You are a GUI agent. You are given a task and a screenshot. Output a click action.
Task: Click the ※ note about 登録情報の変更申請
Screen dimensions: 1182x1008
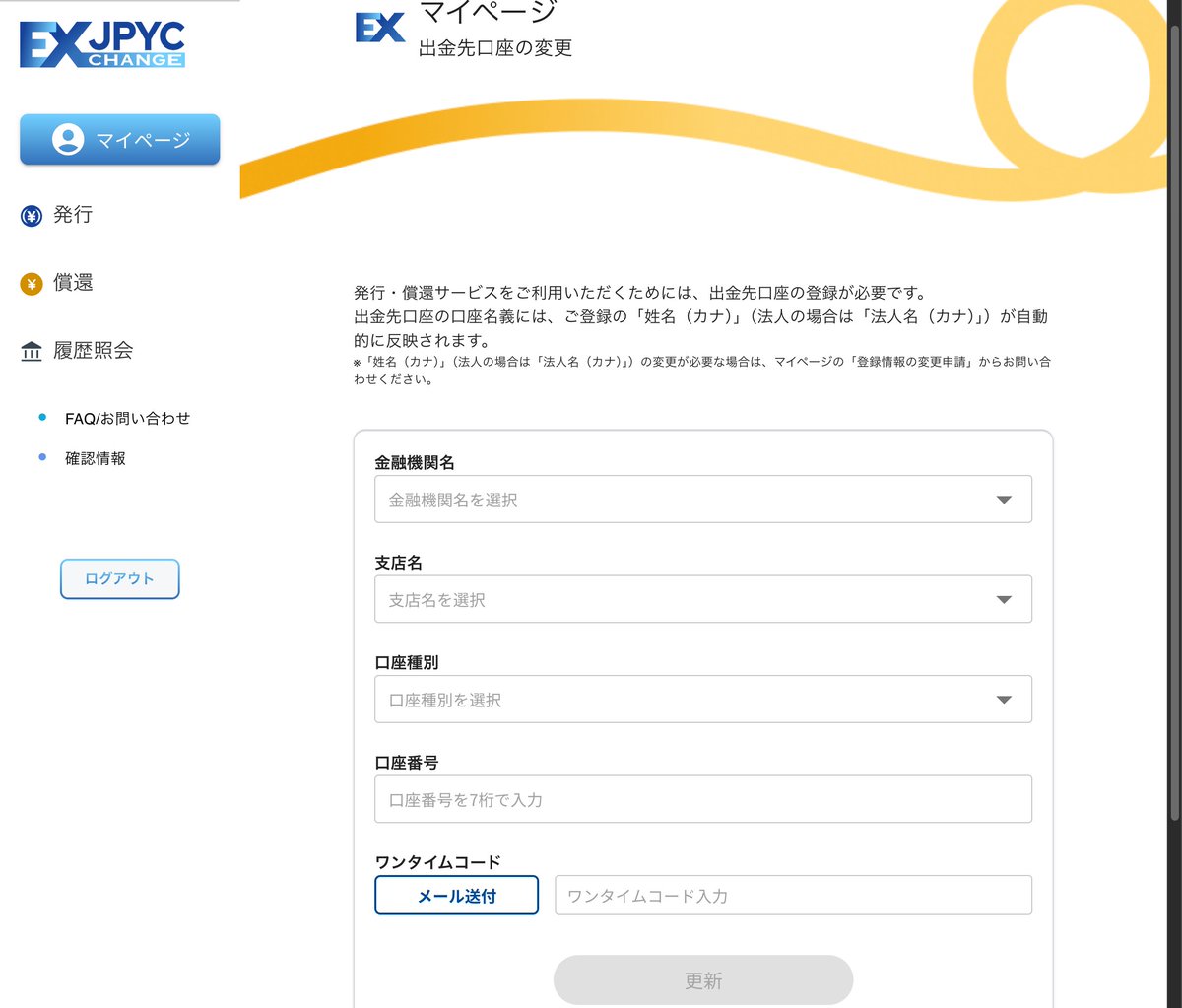[x=701, y=370]
